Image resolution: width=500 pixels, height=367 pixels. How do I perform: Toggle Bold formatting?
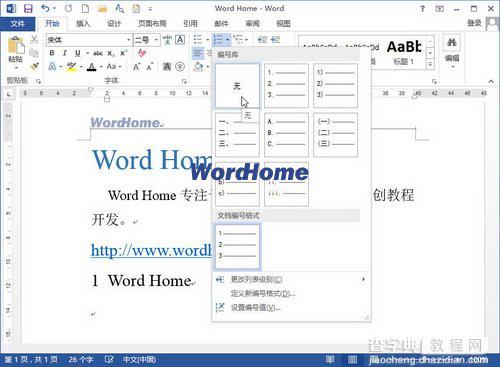(52, 53)
